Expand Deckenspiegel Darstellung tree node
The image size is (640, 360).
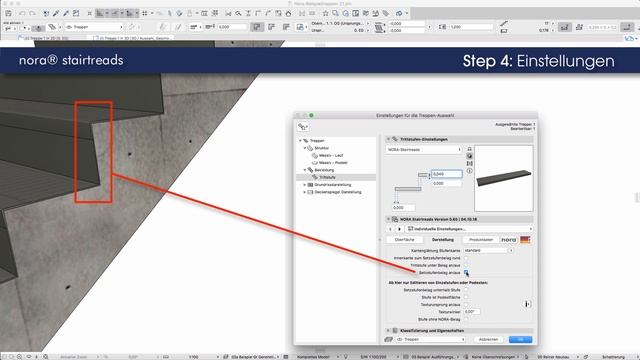point(304,192)
